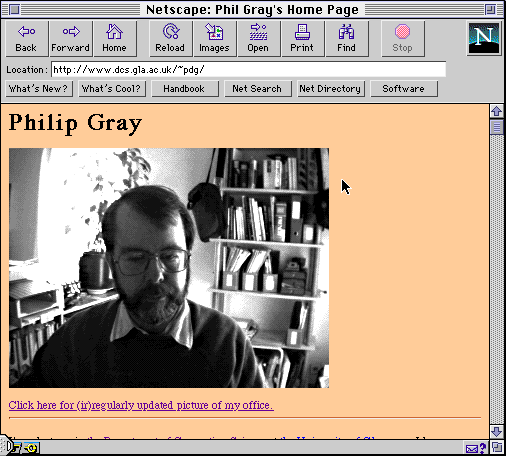Open a new location
The image size is (506, 456).
[258, 39]
